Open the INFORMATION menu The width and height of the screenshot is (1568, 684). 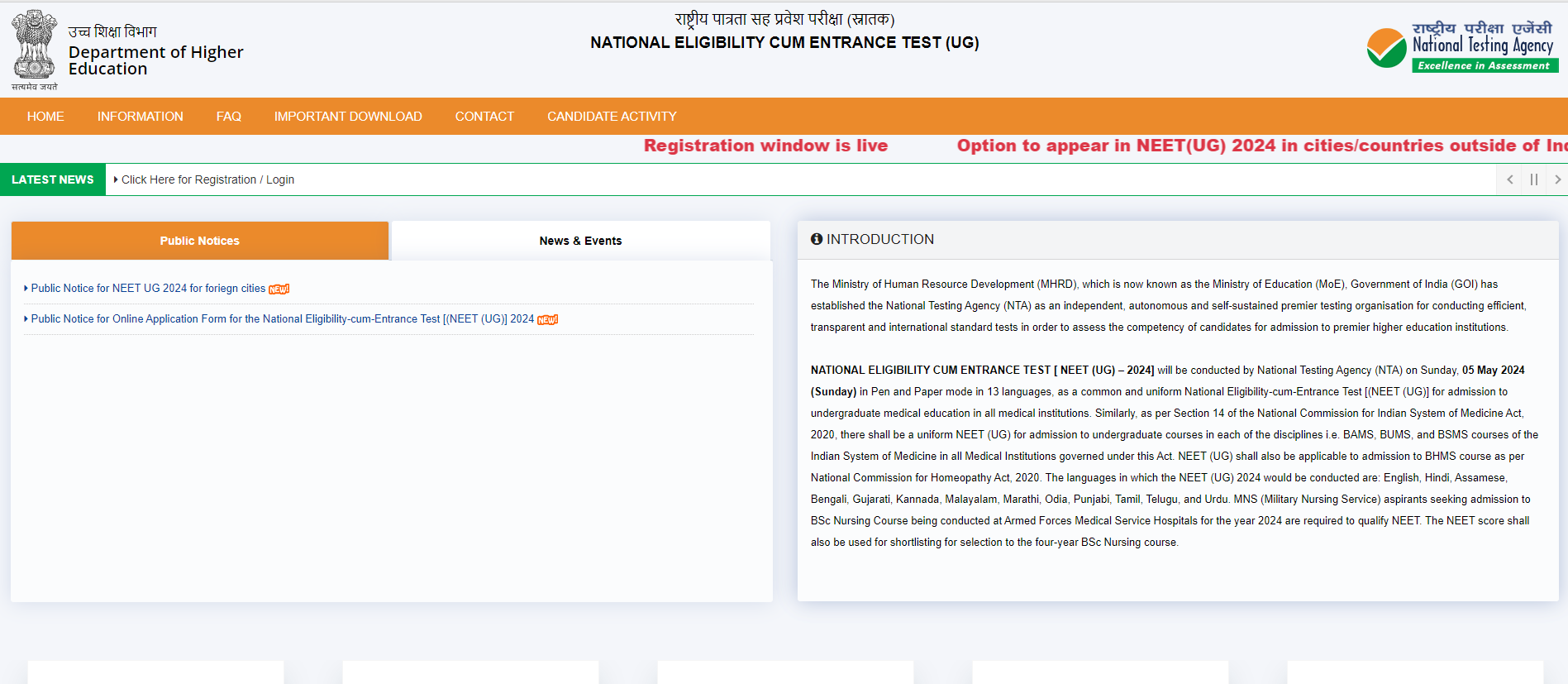(x=141, y=117)
